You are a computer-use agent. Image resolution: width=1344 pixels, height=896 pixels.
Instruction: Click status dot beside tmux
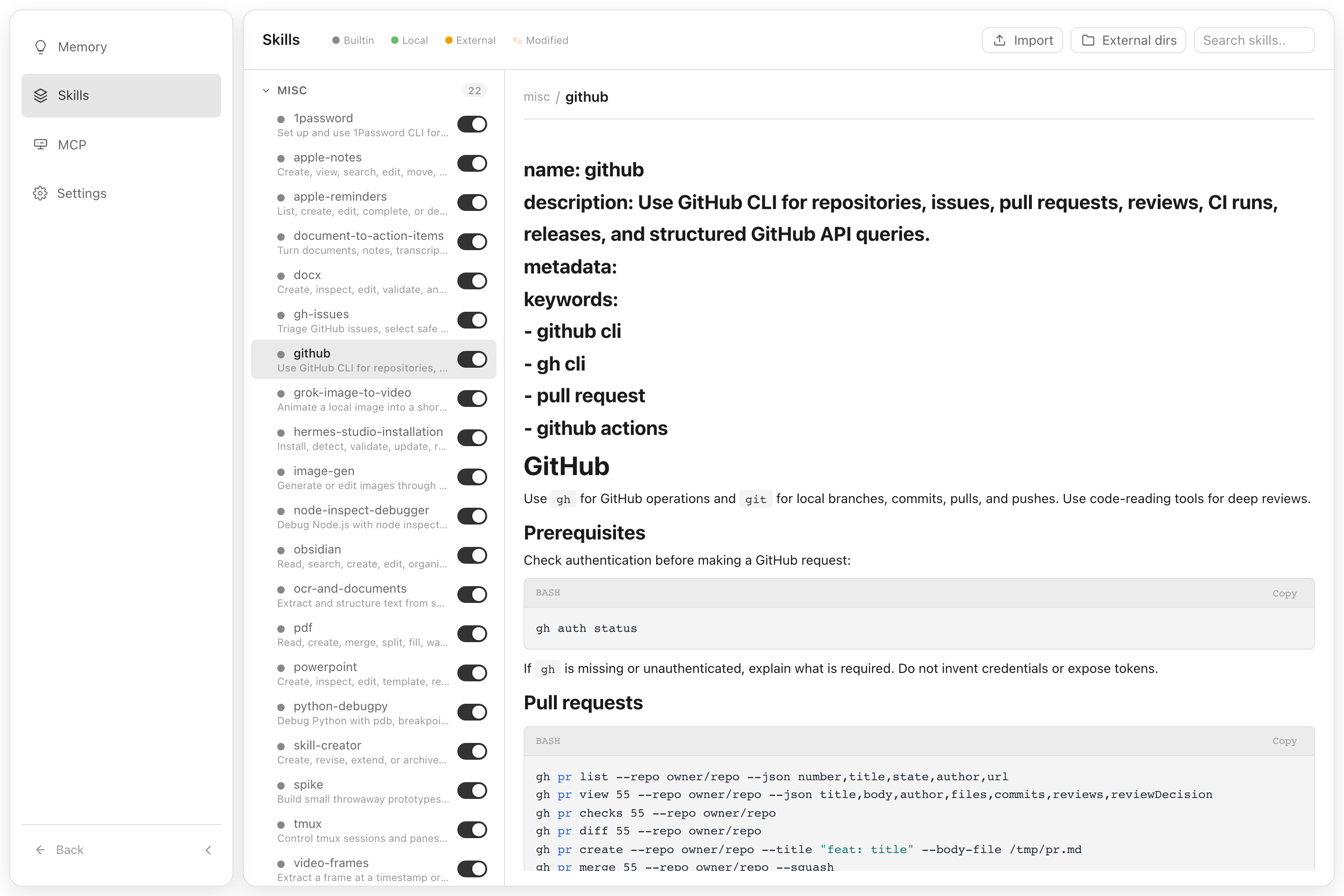click(x=280, y=825)
